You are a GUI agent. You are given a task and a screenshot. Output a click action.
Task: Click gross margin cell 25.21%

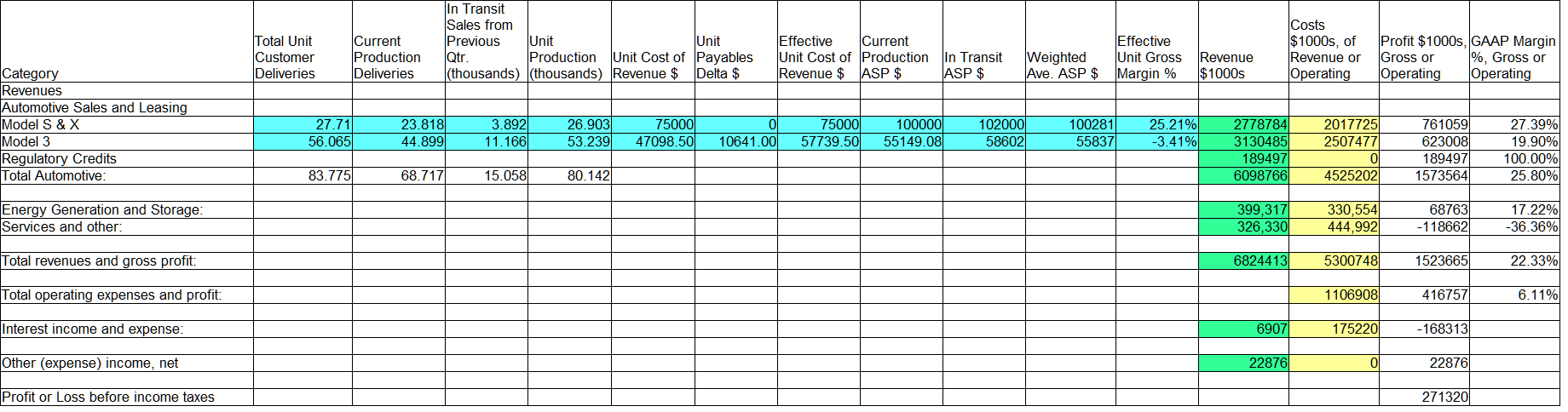(1157, 125)
